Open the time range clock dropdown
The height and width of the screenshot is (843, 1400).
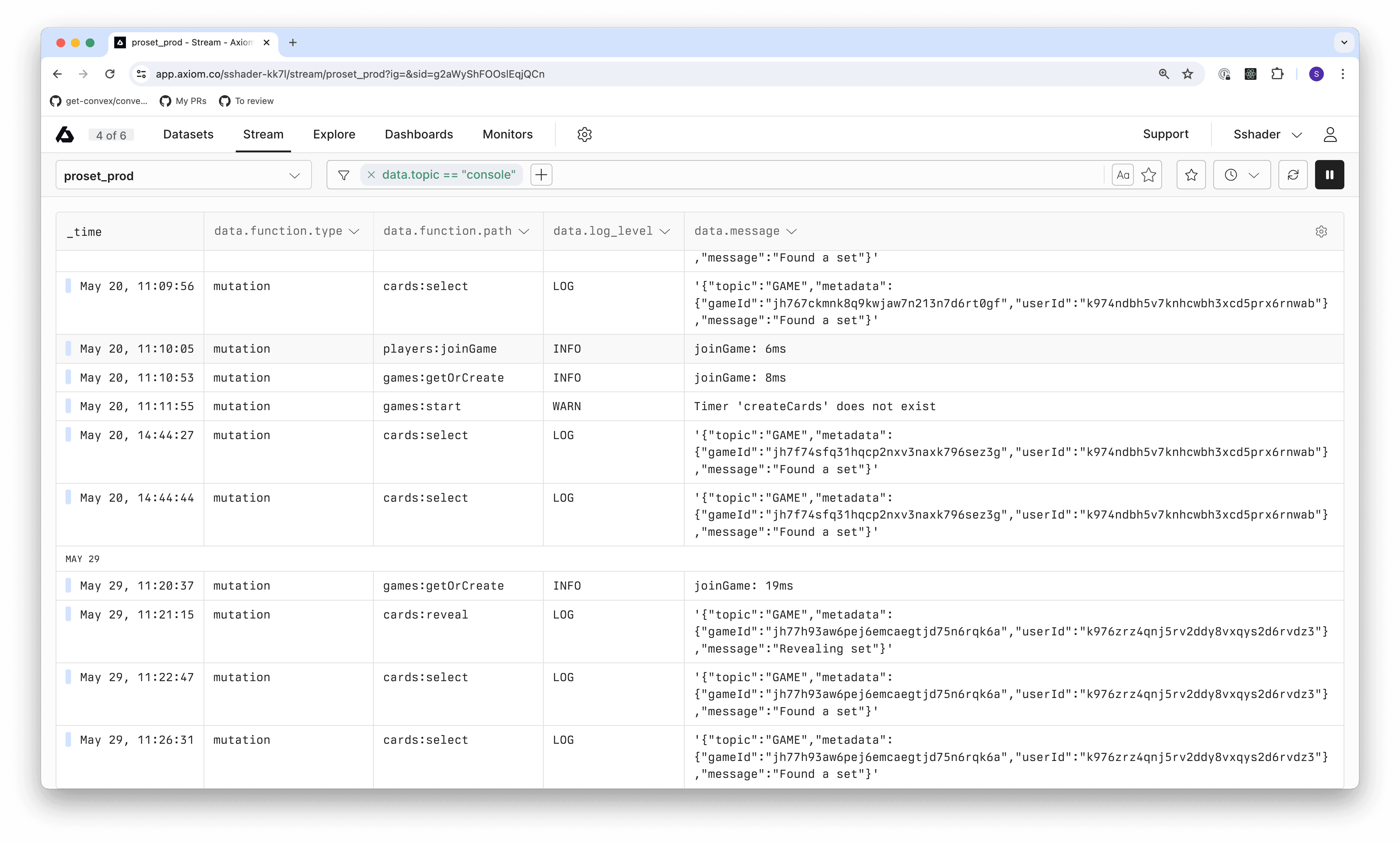(1241, 175)
